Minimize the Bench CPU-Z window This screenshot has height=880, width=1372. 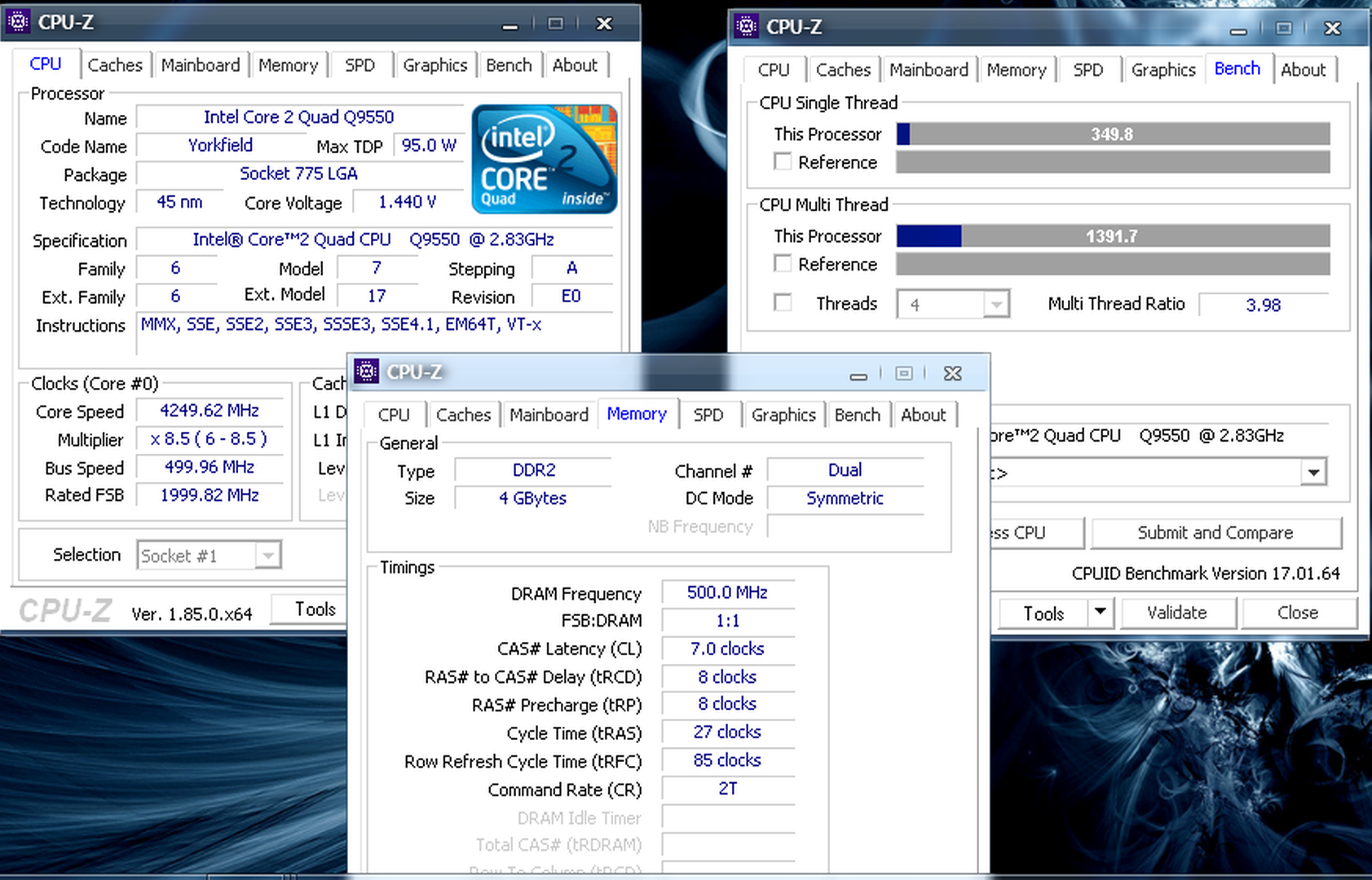1238,29
